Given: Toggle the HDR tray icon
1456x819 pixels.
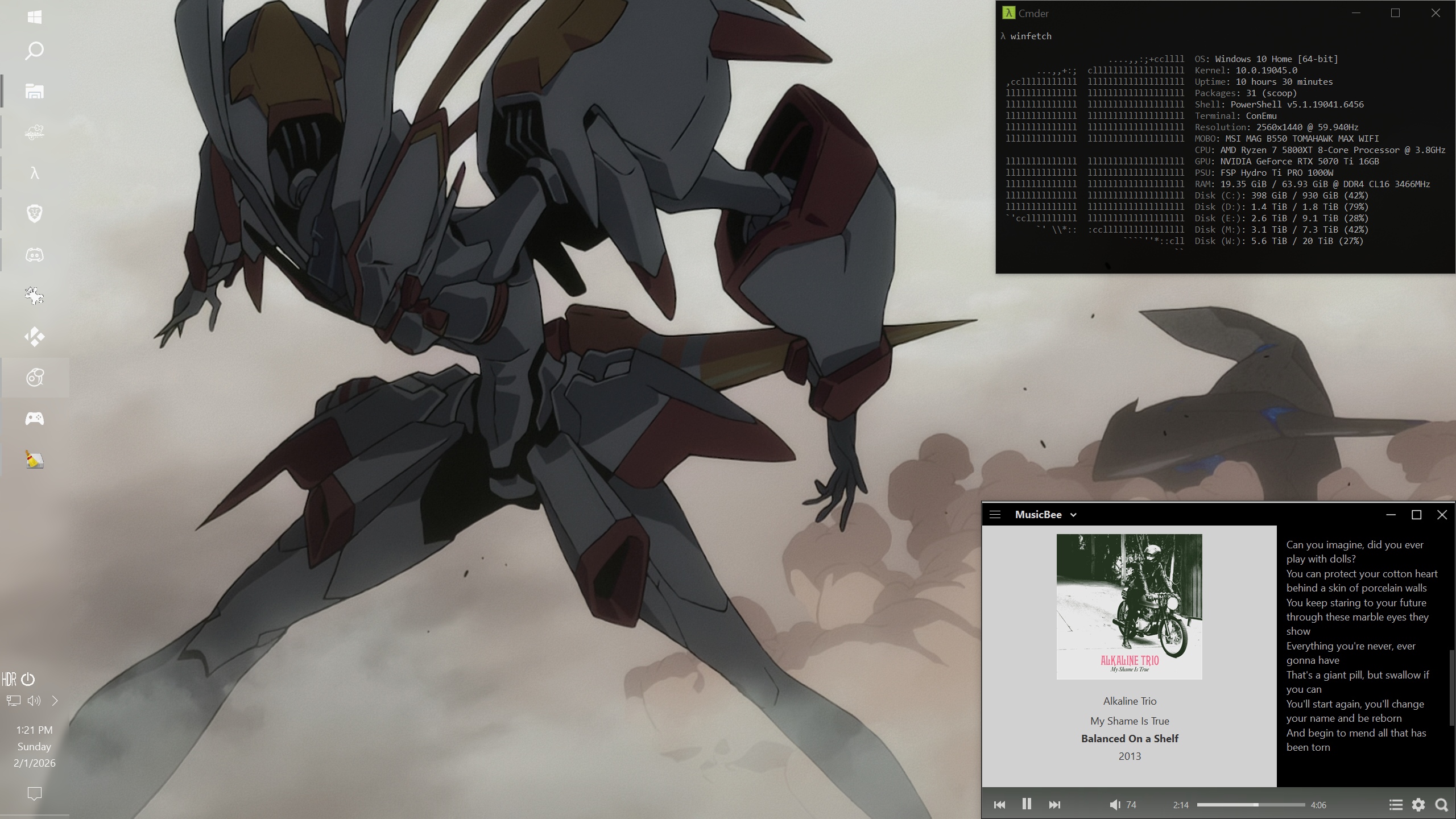Looking at the screenshot, I should pyautogui.click(x=9, y=679).
